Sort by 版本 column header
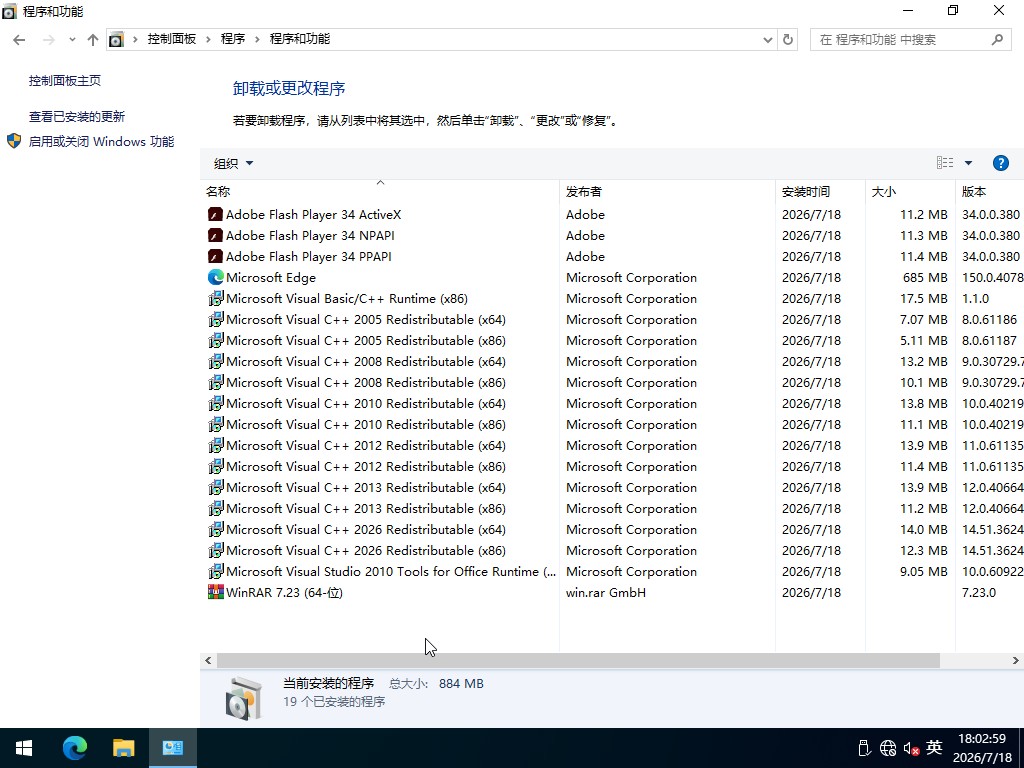Screen dimensions: 1024x768 (x=989, y=191)
